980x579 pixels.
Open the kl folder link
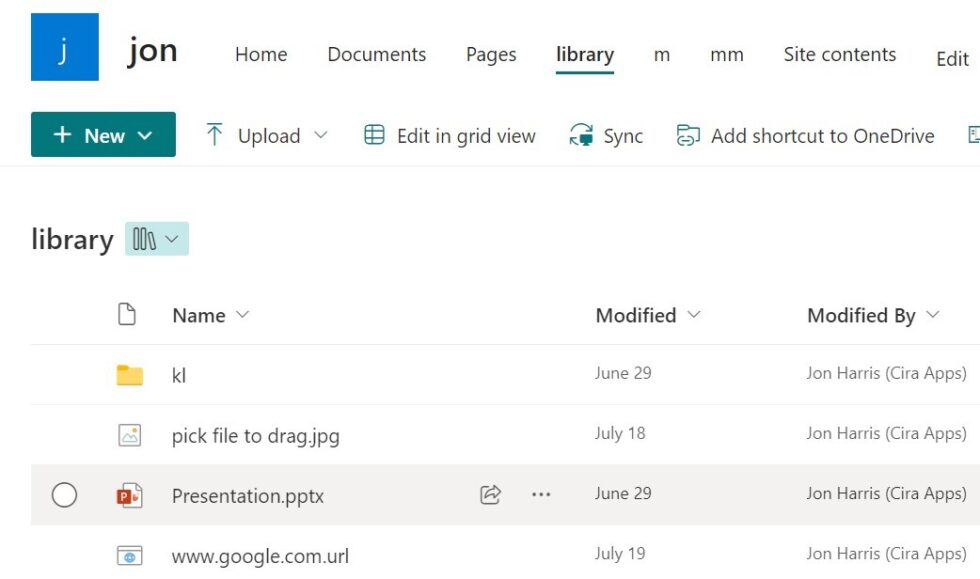tap(179, 374)
